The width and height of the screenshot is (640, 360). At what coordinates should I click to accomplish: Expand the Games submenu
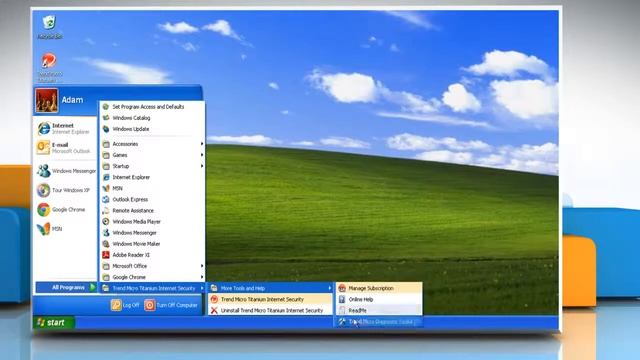pyautogui.click(x=153, y=155)
